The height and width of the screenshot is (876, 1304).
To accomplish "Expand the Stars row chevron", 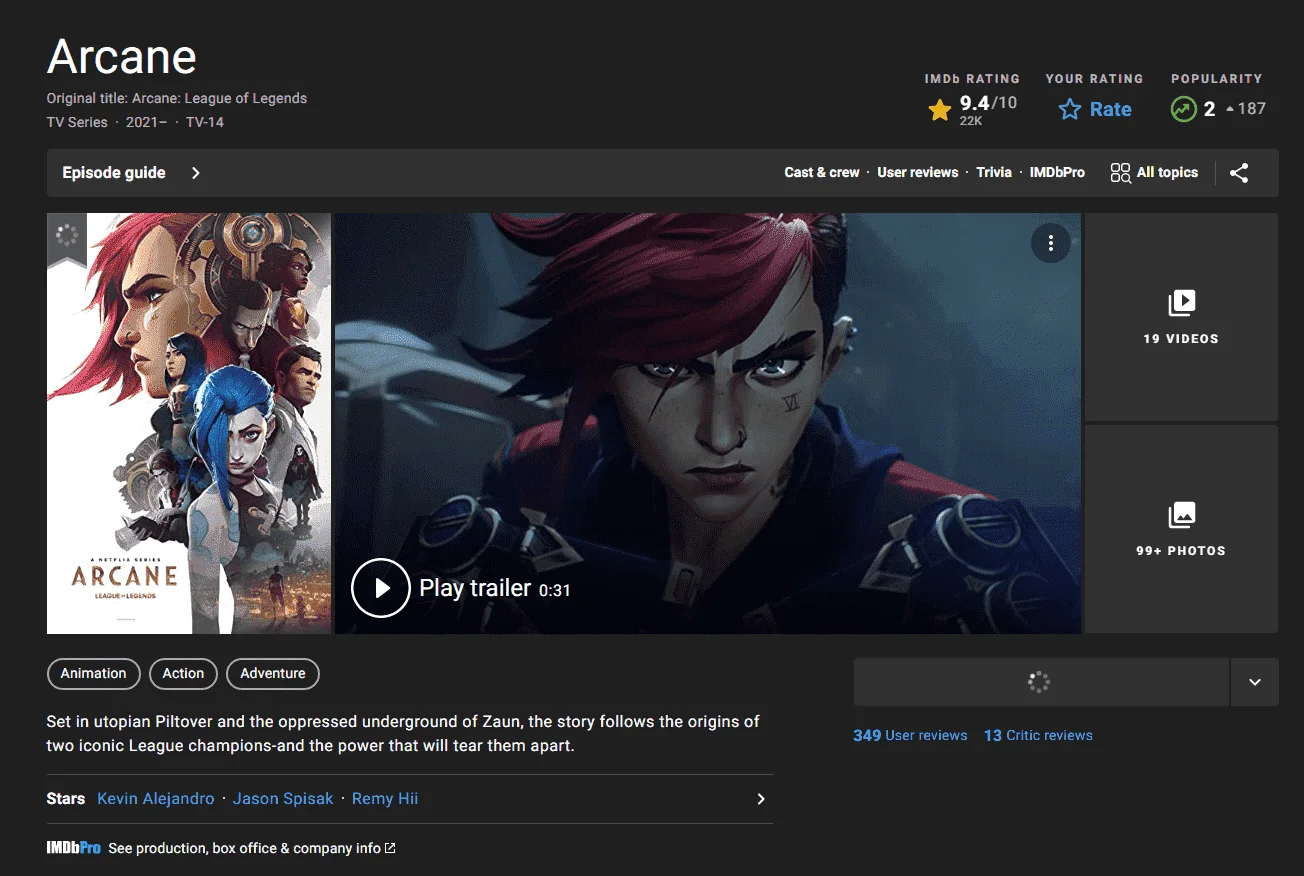I will (761, 799).
